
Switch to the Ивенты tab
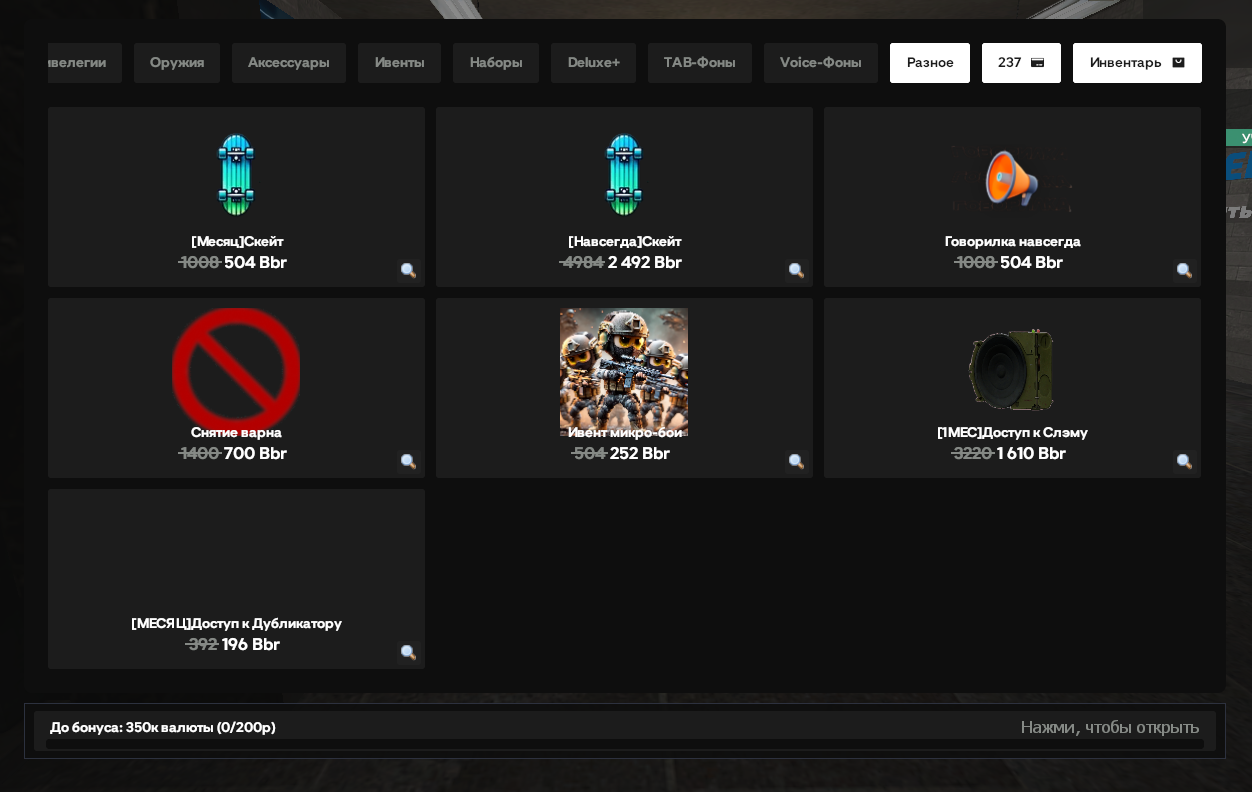(x=400, y=63)
